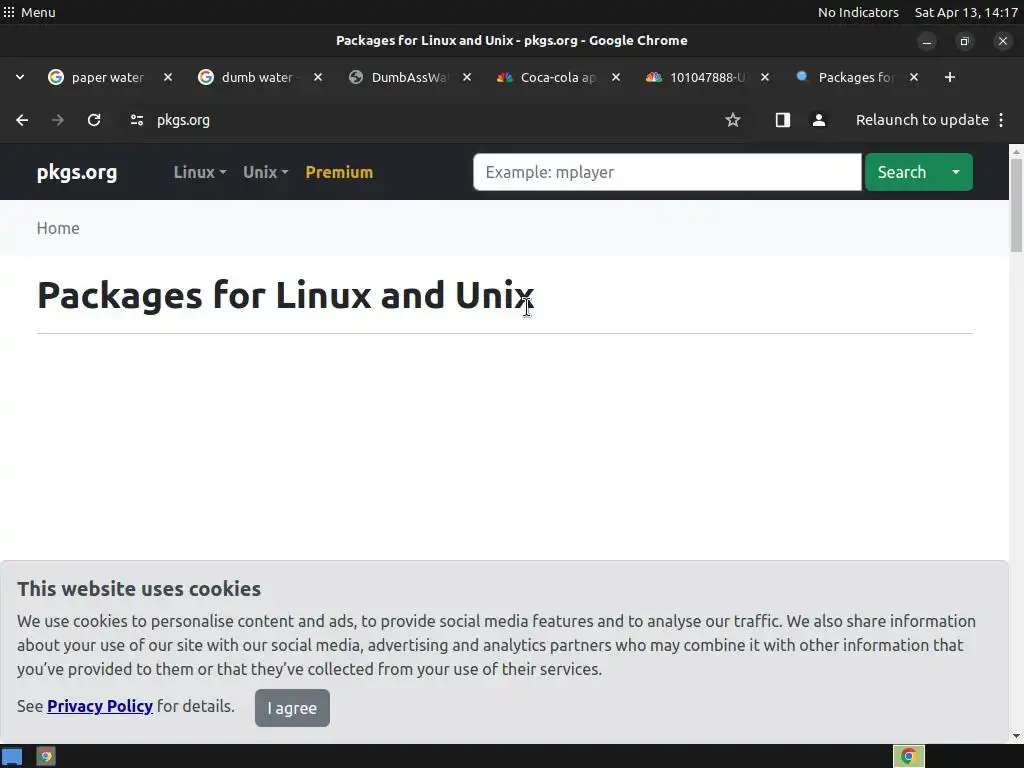Image resolution: width=1024 pixels, height=768 pixels.
Task: View site information icon in address bar
Action: coord(137,120)
